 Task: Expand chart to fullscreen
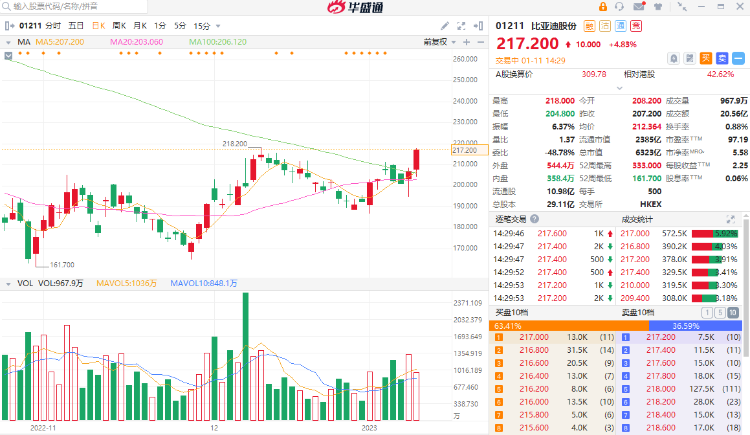click(x=461, y=26)
